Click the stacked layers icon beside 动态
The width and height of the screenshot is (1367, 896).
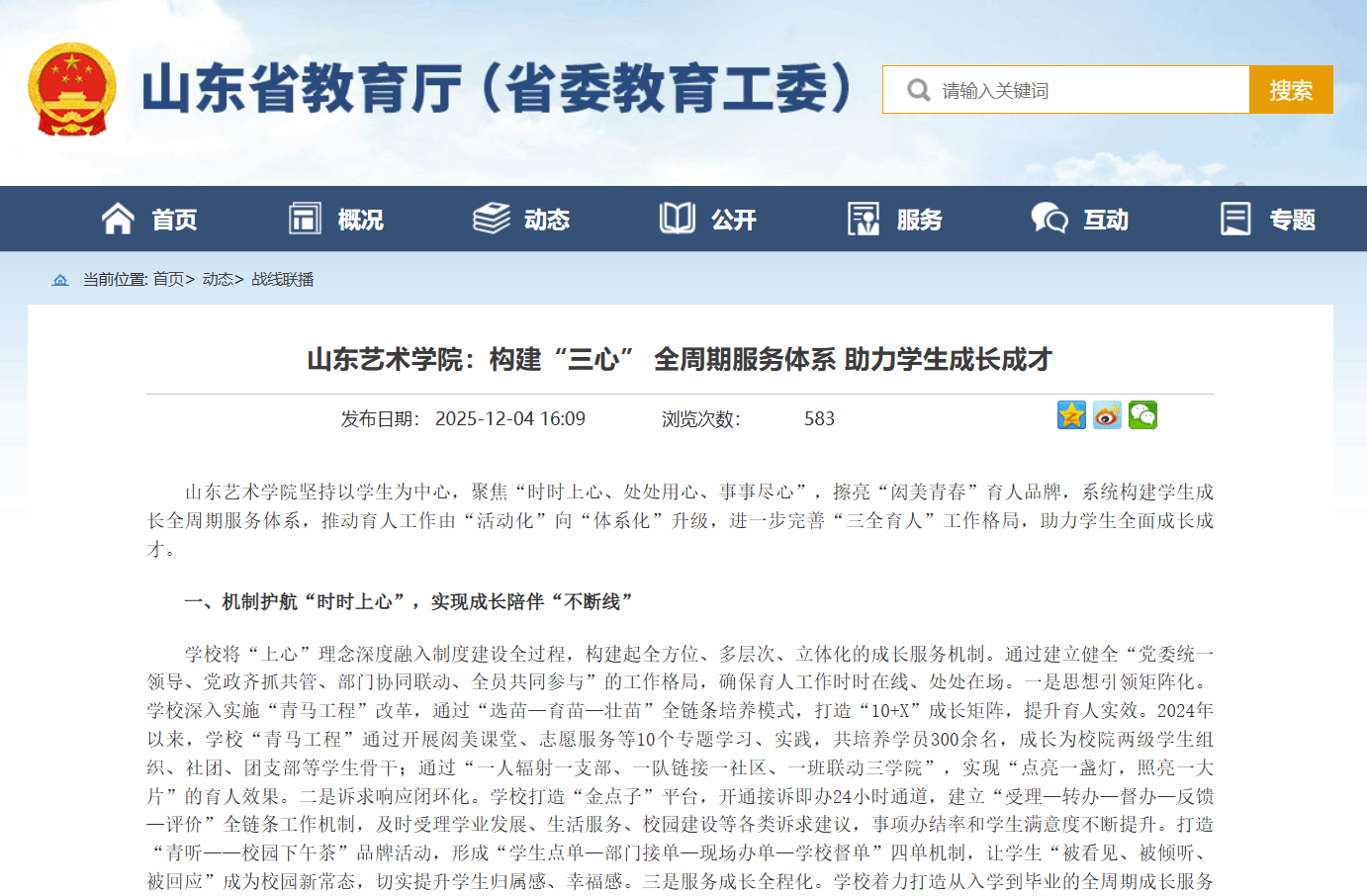(x=491, y=219)
